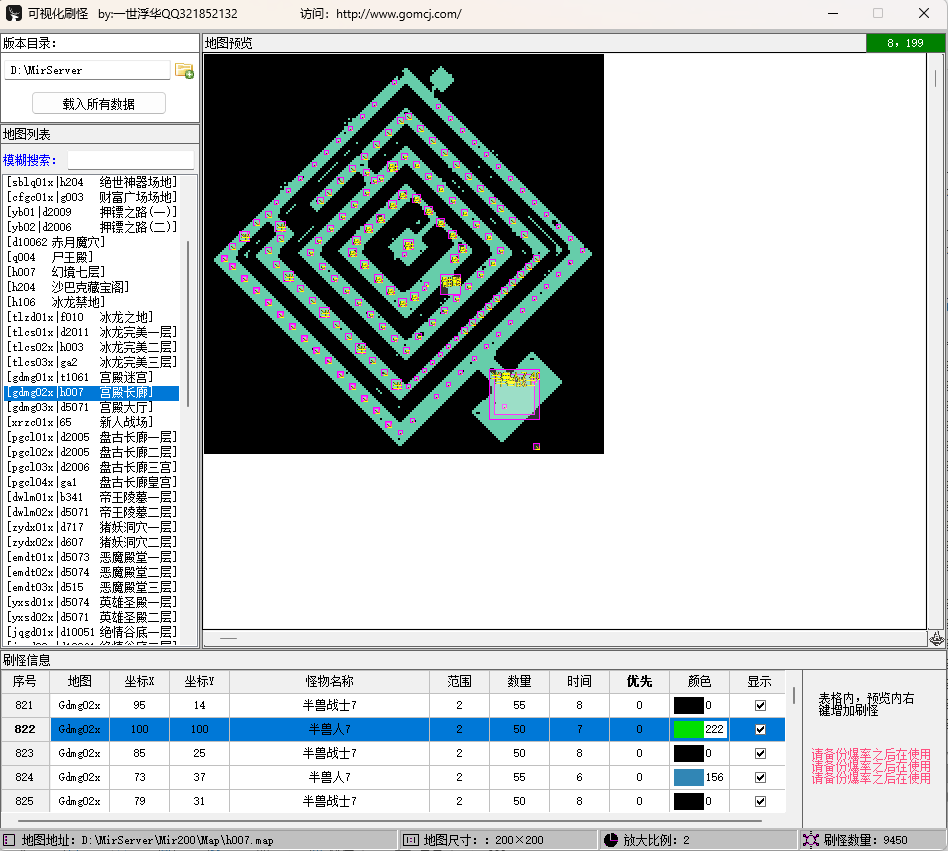Click the 地图尺寸 icon in status bar
Image resolution: width=948 pixels, height=851 pixels.
pyautogui.click(x=410, y=840)
